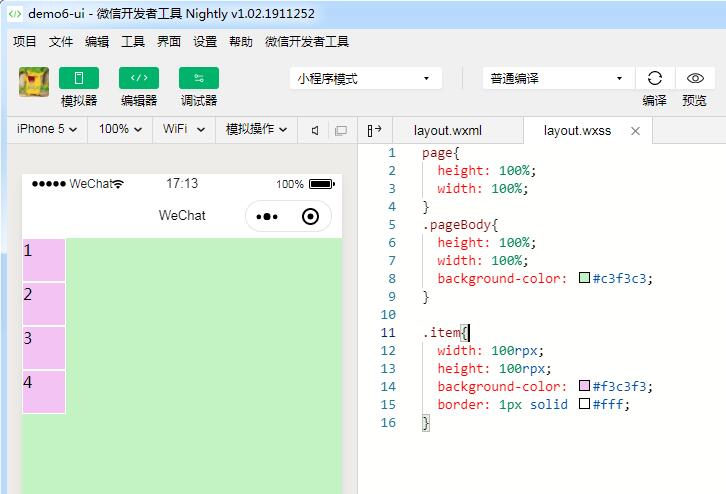Click the app icon in title bar

pos(15,13)
